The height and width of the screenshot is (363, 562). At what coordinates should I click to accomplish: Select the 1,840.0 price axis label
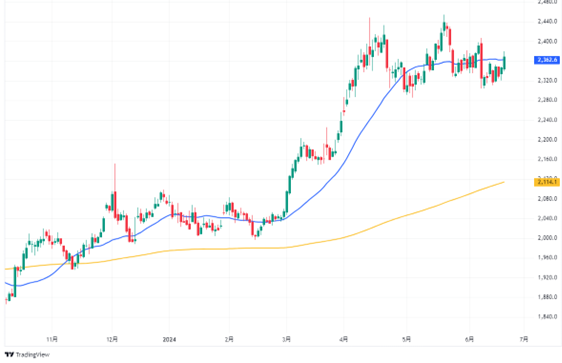(547, 316)
